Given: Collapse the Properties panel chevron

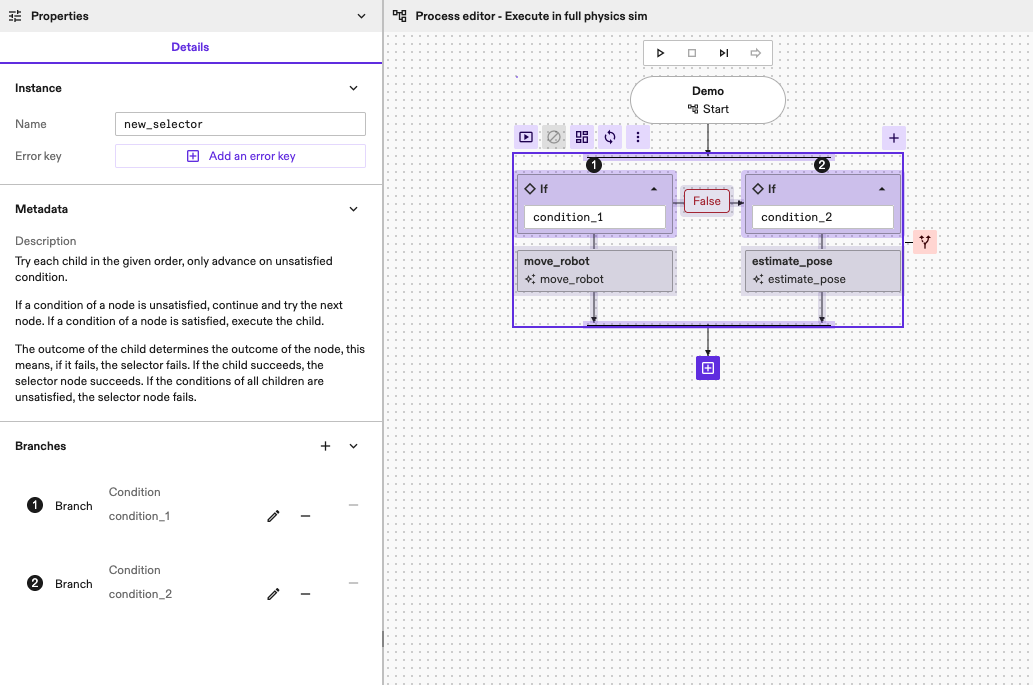Looking at the screenshot, I should pyautogui.click(x=362, y=16).
